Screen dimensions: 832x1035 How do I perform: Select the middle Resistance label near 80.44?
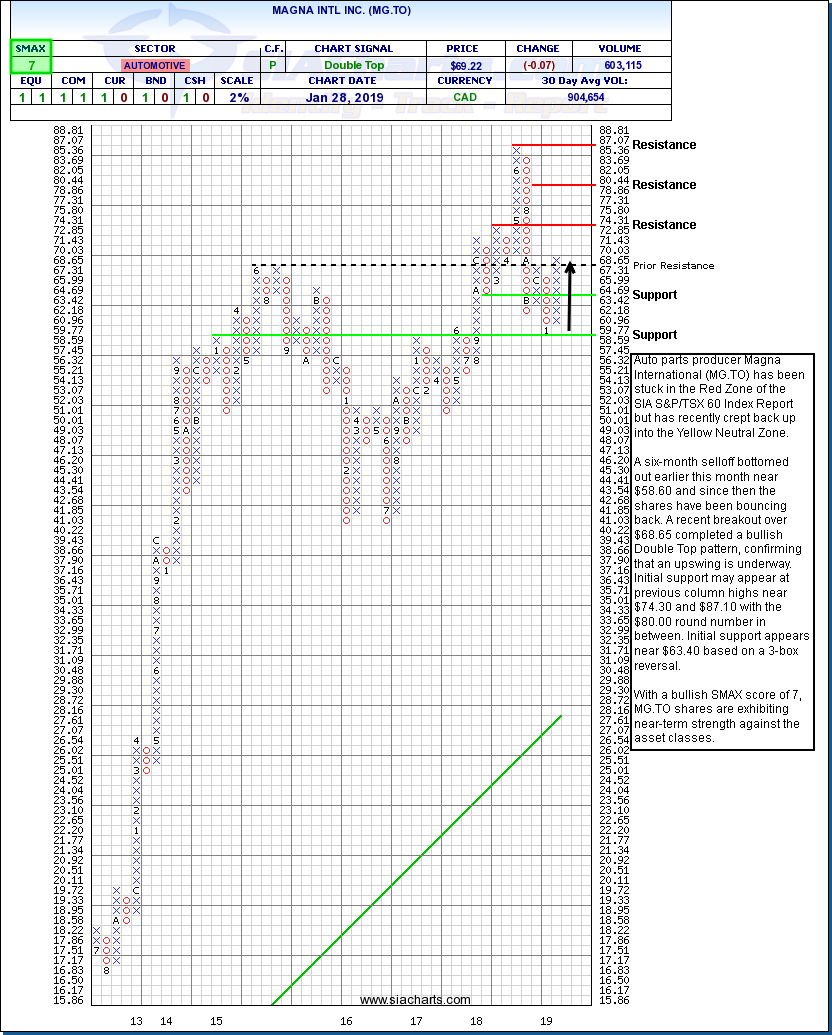664,185
